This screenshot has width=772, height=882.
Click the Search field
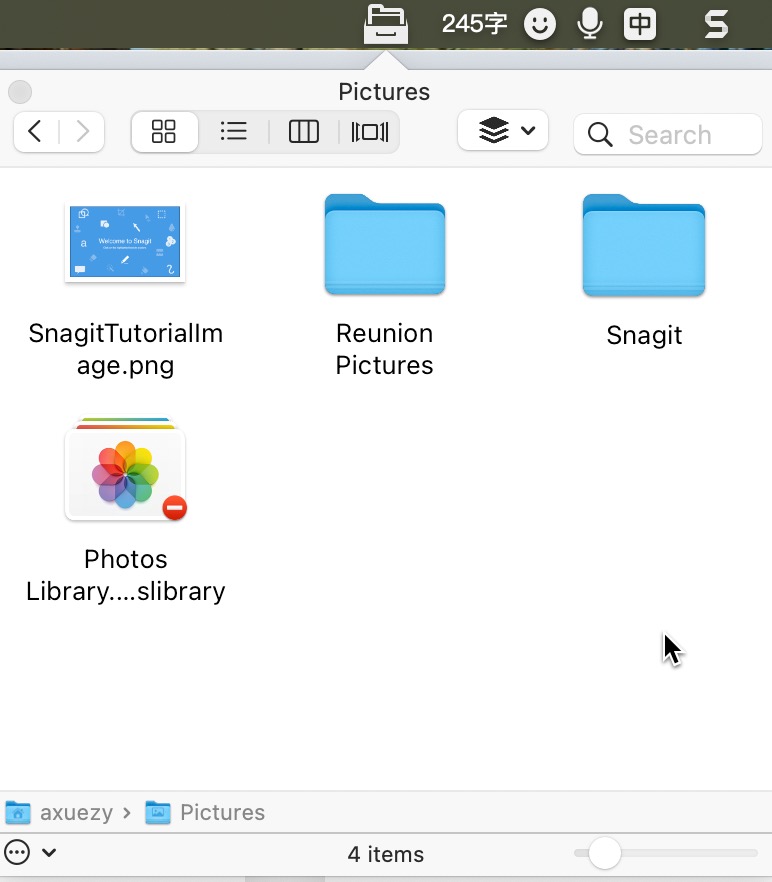tap(667, 134)
